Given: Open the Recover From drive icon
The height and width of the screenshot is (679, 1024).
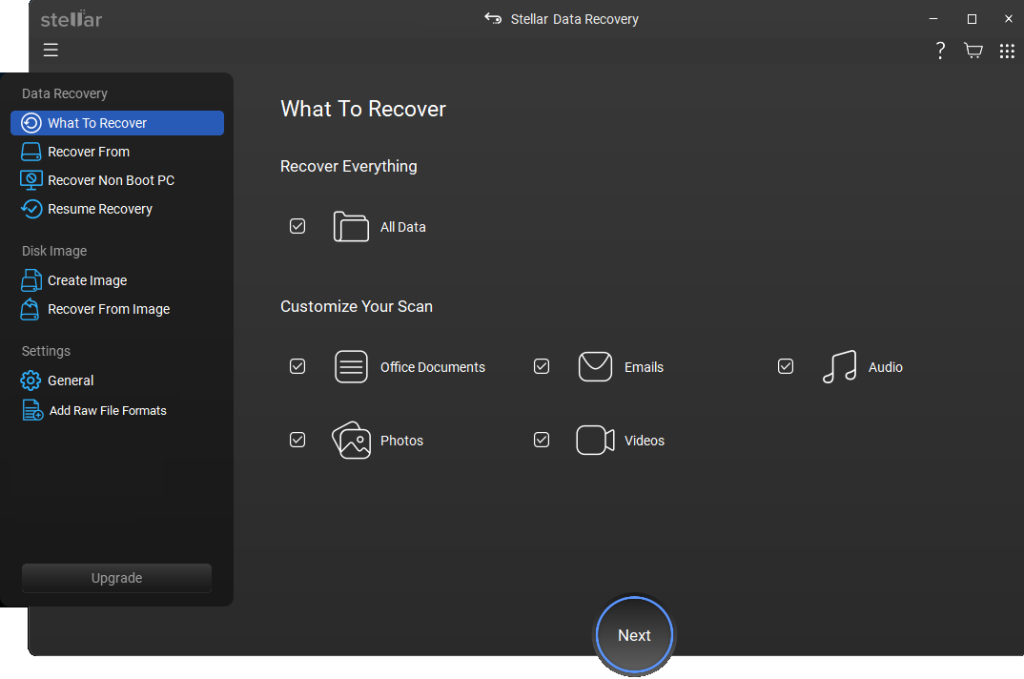Looking at the screenshot, I should (31, 151).
